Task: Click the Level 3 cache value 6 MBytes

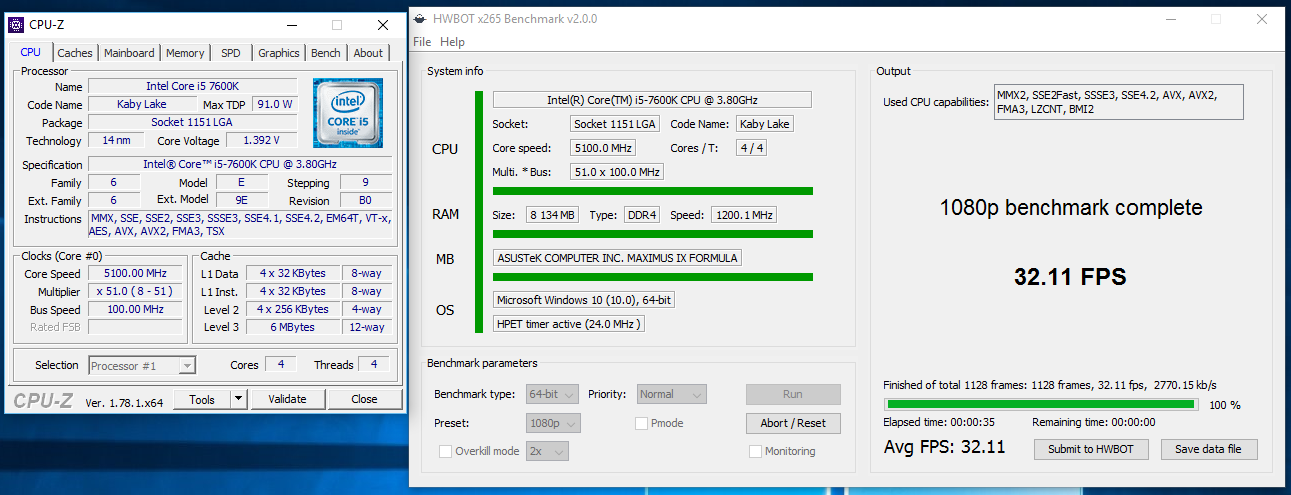Action: pyautogui.click(x=293, y=327)
